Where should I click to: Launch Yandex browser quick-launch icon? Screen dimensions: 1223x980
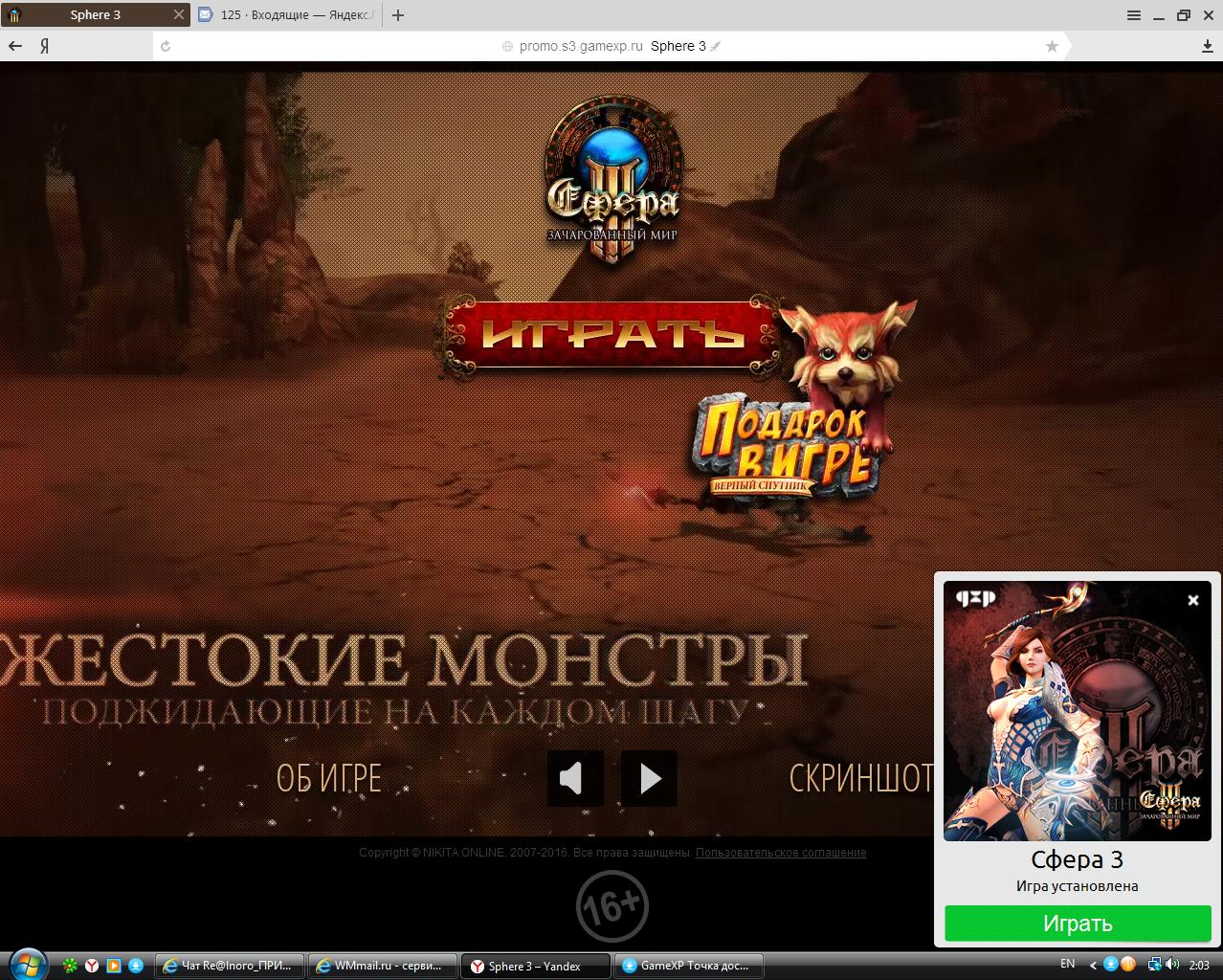[x=92, y=966]
